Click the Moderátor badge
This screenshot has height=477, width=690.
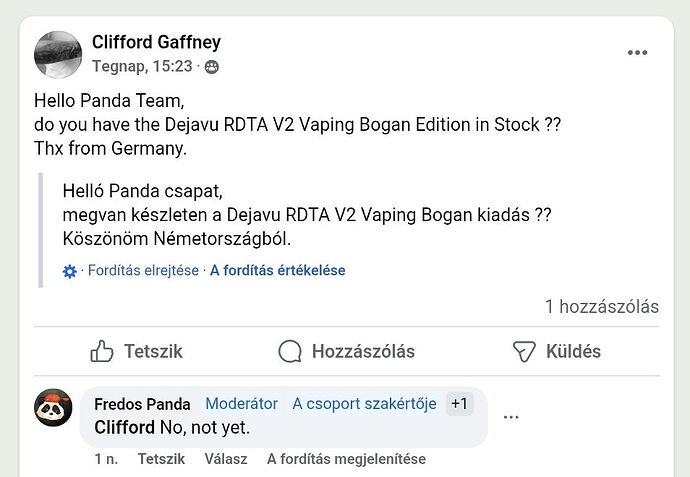pos(241,404)
